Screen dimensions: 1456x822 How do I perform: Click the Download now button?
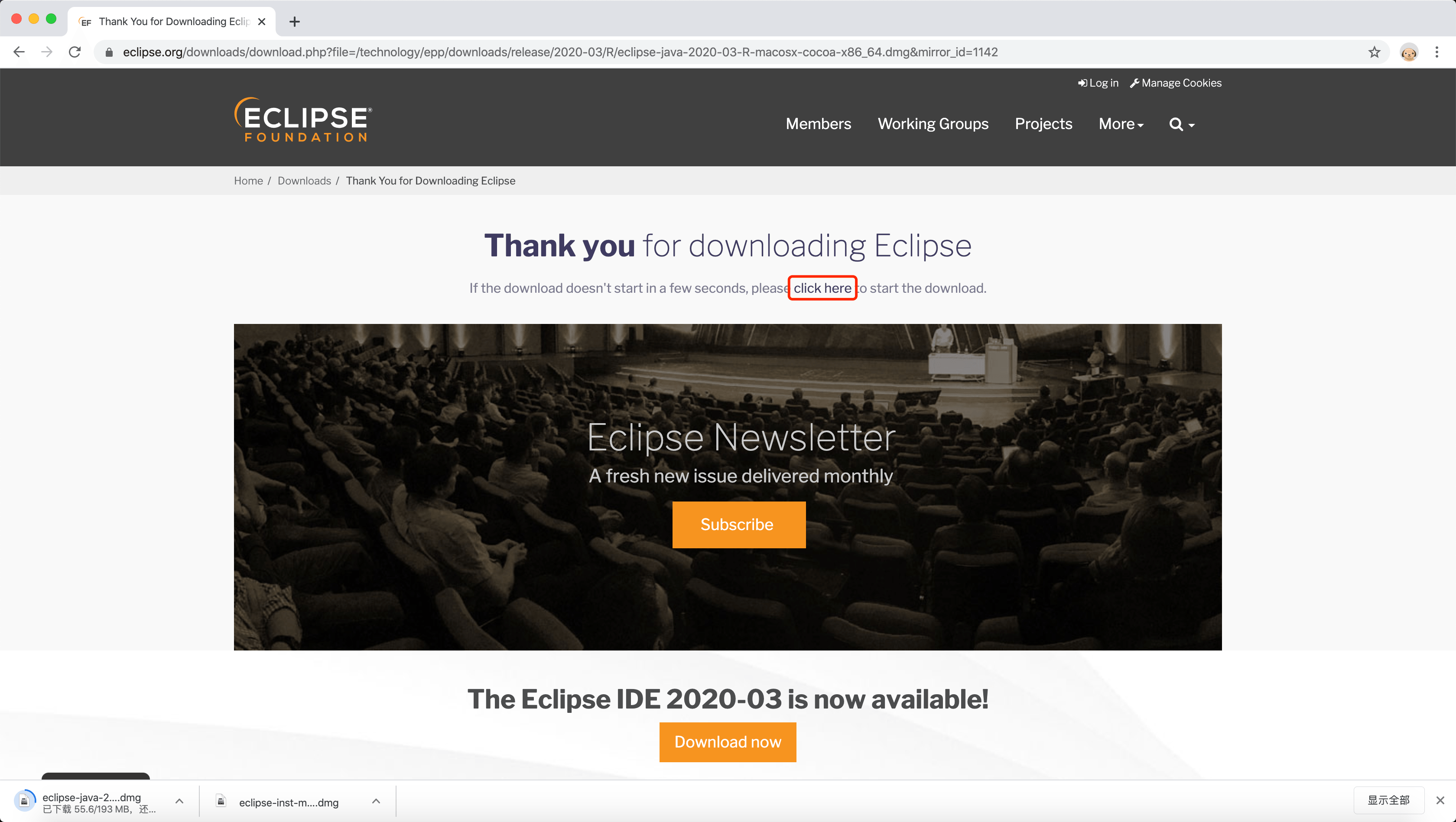point(728,742)
